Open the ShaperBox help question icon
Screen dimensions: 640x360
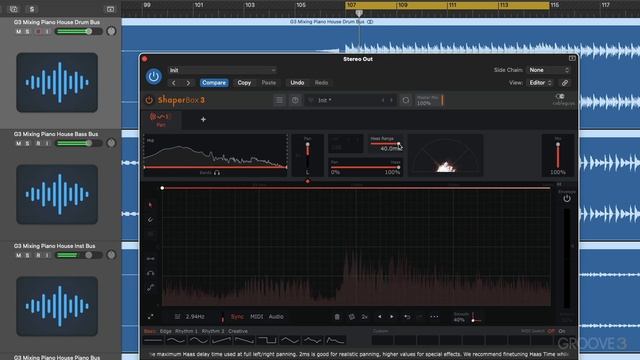(295, 100)
